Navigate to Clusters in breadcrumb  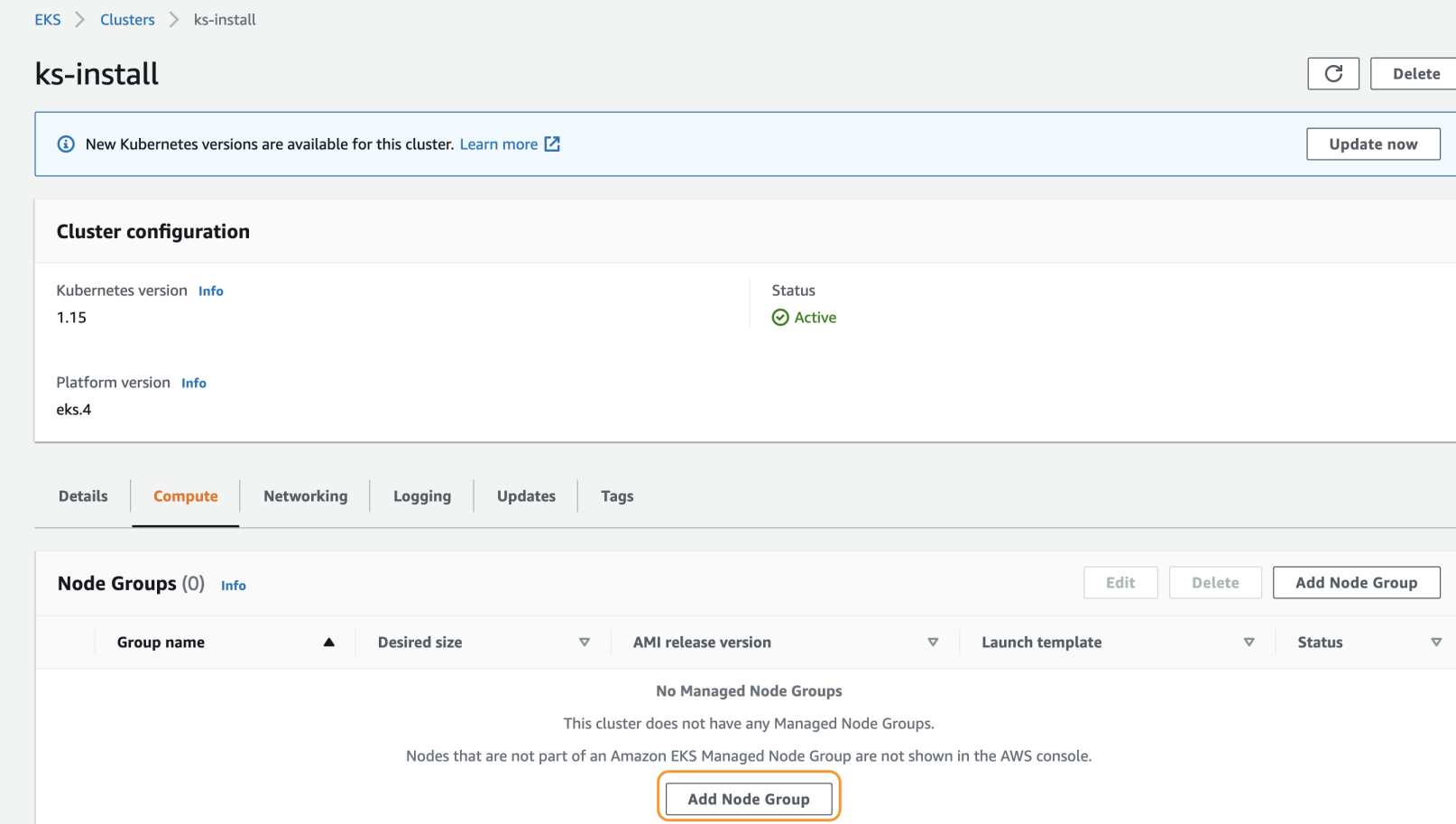point(127,20)
